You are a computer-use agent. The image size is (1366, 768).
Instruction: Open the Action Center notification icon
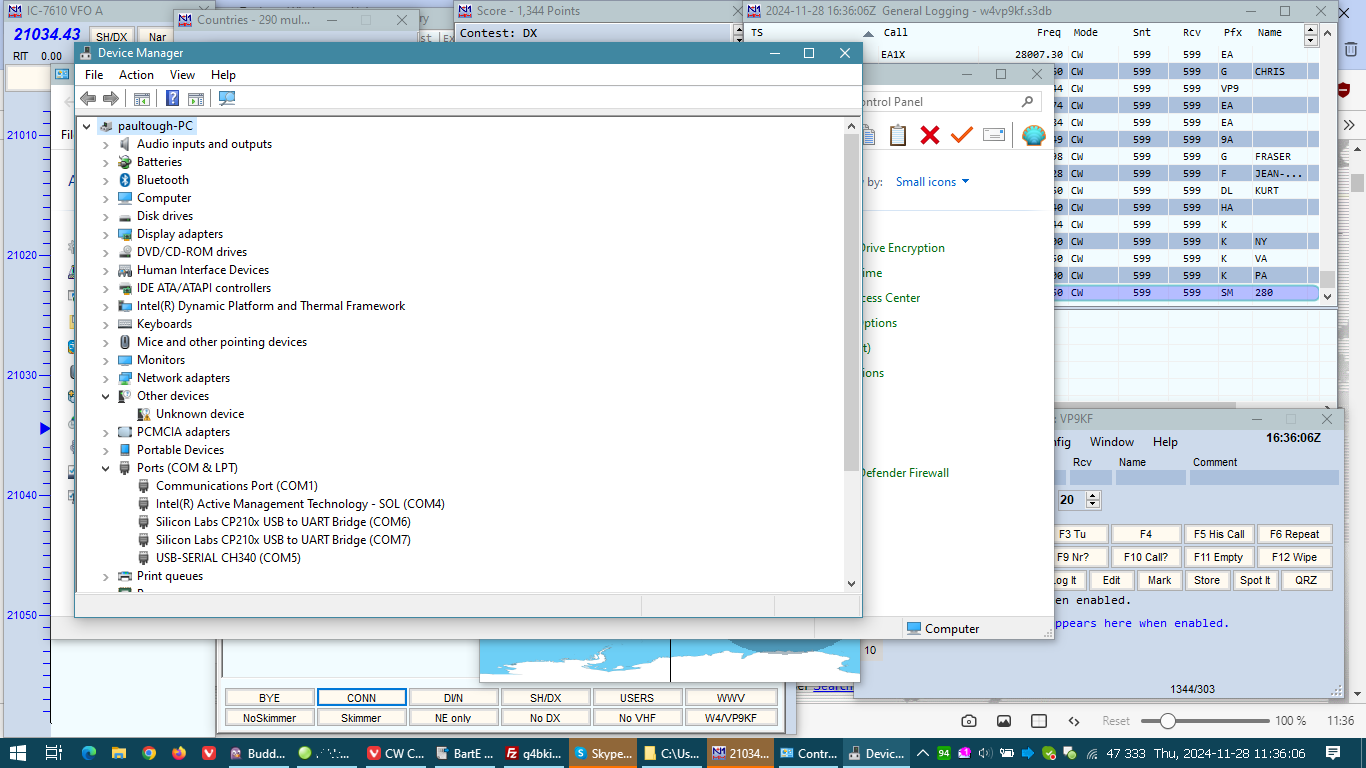[x=1333, y=753]
